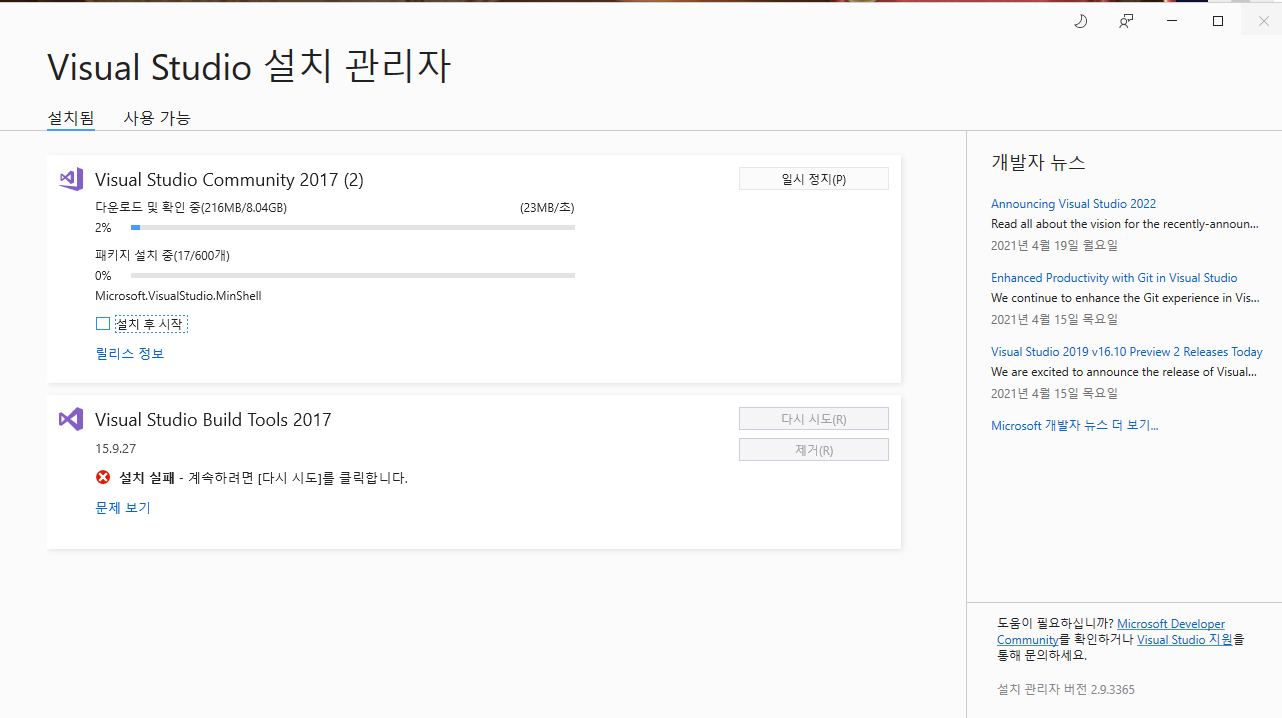Screen dimensions: 1282x718
Task: Click the package install progress bar at 0%
Action: (x=353, y=276)
